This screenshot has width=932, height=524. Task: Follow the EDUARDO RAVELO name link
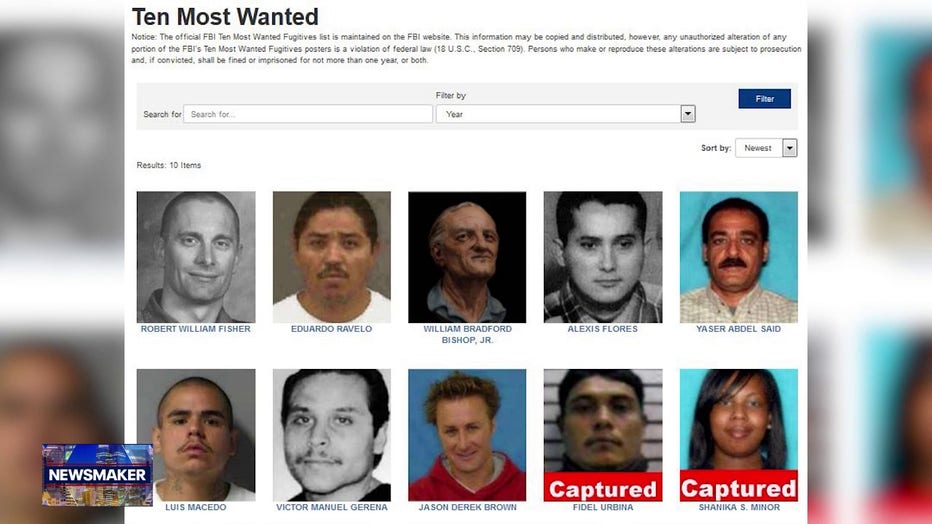tap(332, 329)
